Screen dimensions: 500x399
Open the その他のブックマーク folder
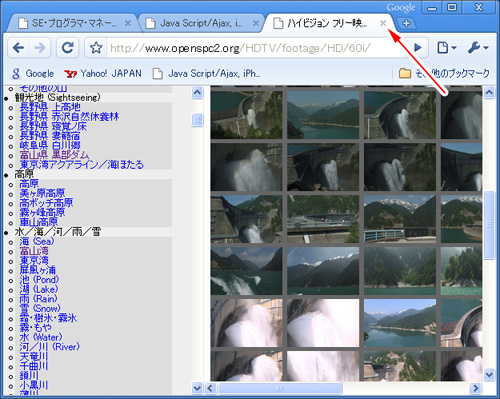444,73
